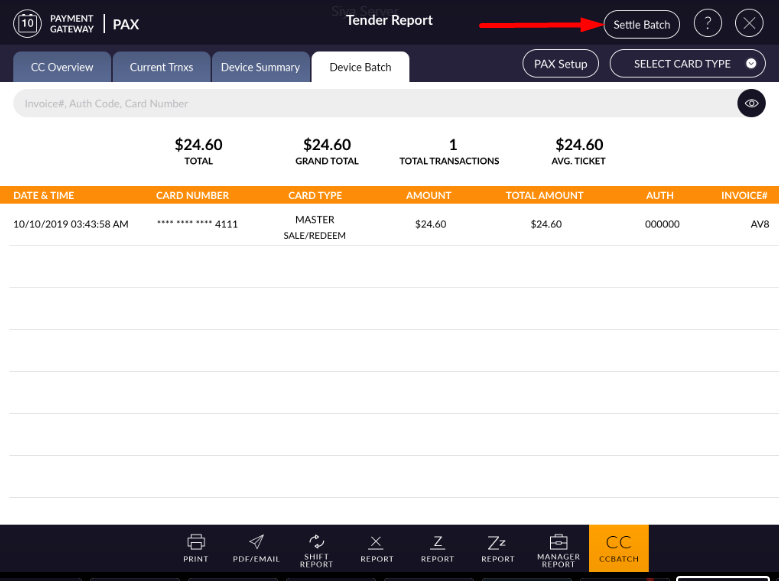Screen dimensions: 779x581
Task: Select the highlighted CC Batch button
Action: 619,548
